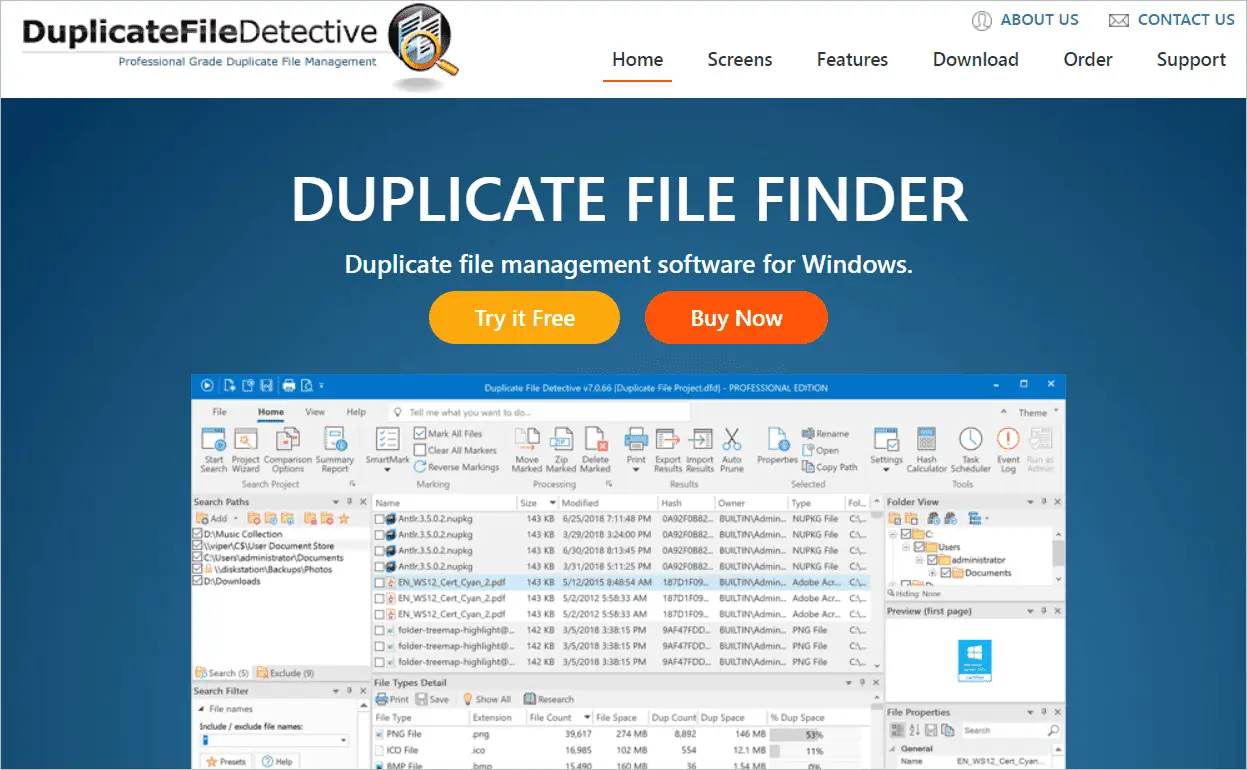
Task: Open the Size column header dropdown arrow
Action: (x=551, y=503)
